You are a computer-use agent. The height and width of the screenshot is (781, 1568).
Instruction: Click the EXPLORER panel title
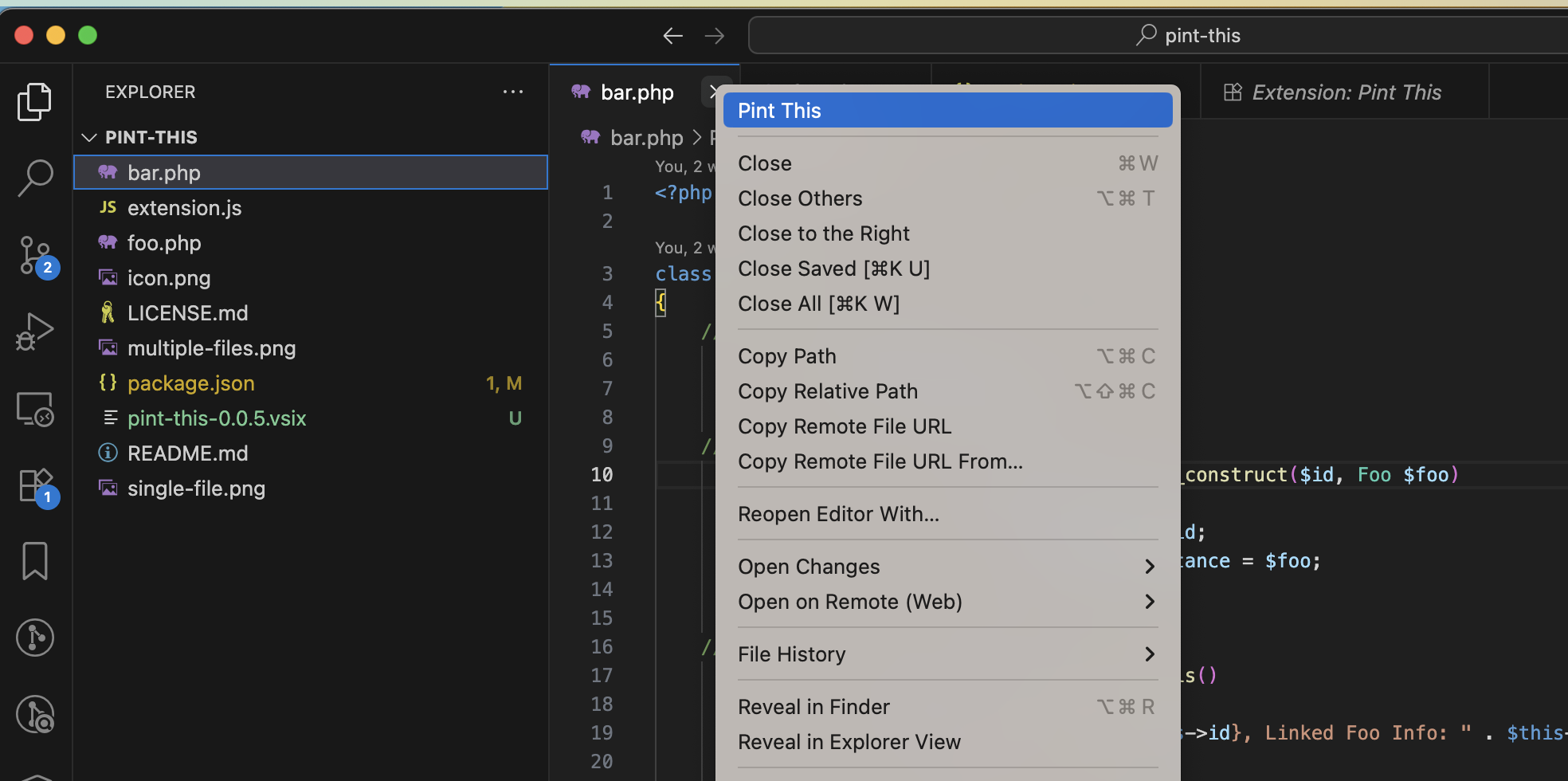pos(150,92)
